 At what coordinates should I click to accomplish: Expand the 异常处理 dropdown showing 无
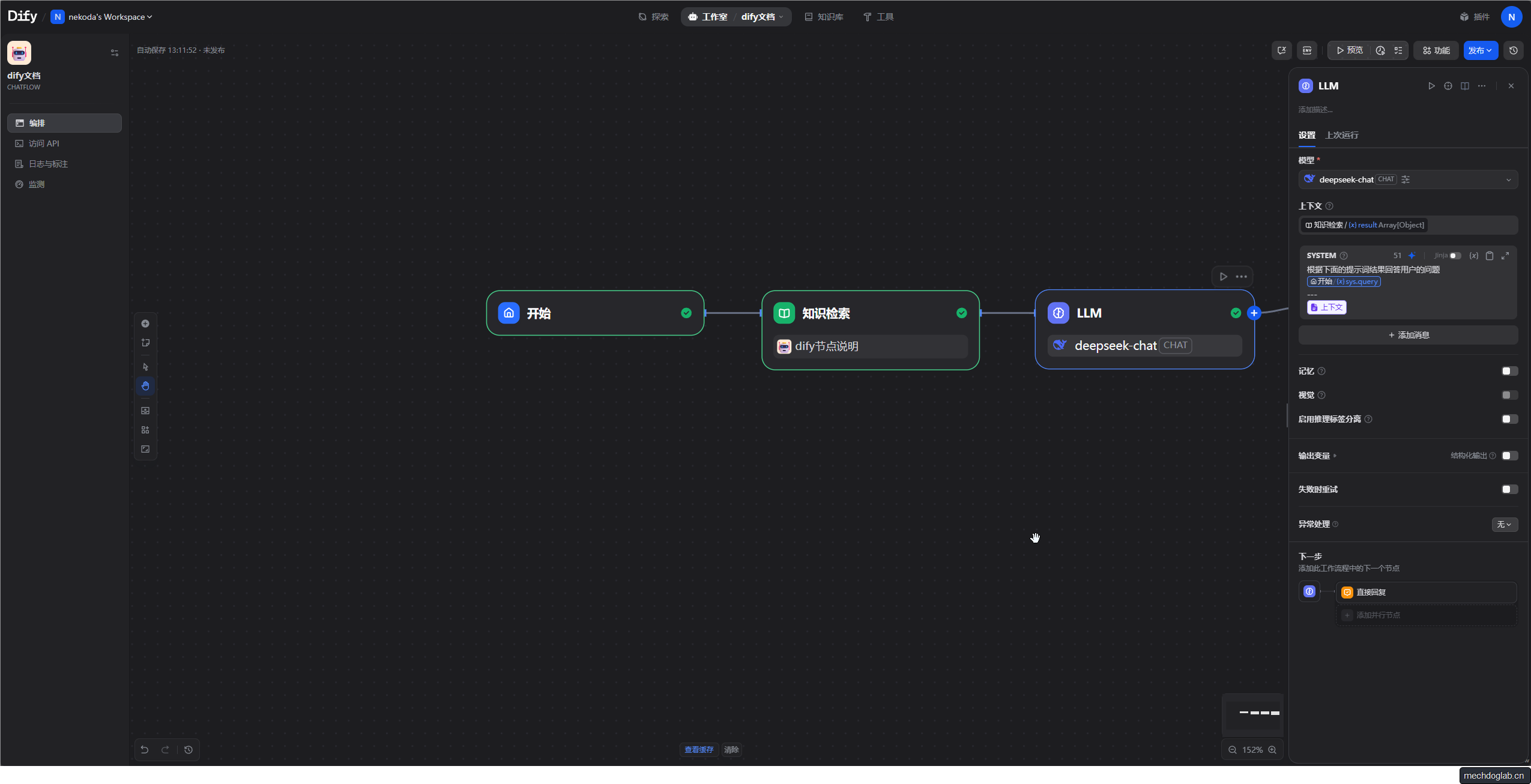pos(1505,525)
